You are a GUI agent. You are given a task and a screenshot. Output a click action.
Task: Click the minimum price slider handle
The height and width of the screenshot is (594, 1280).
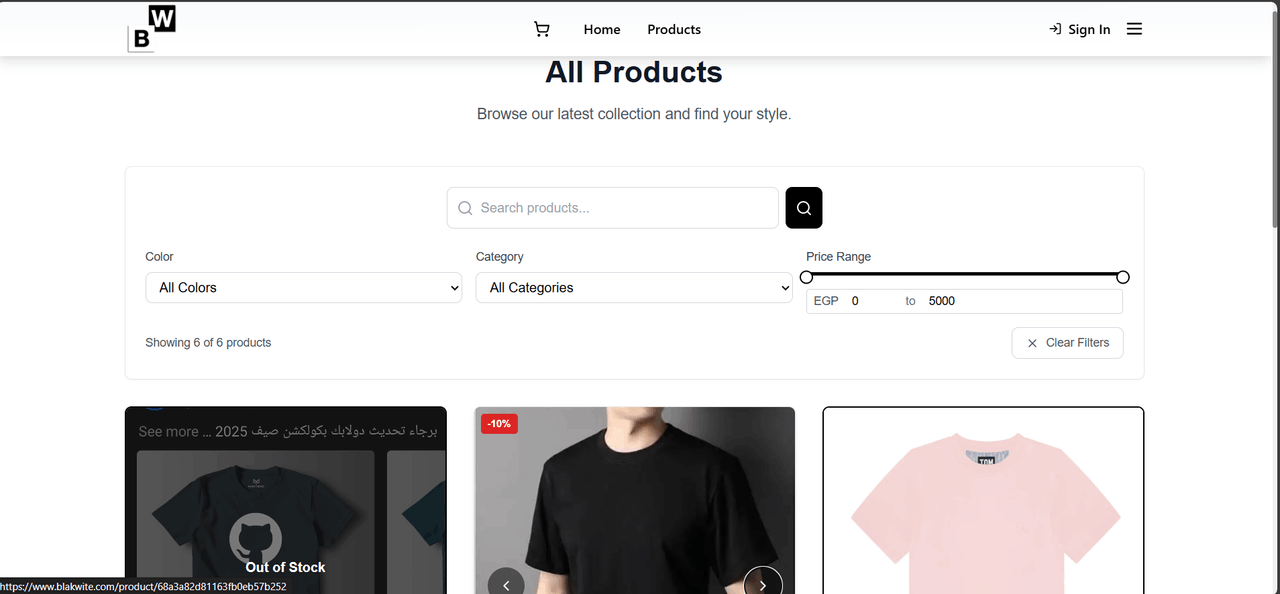[807, 277]
